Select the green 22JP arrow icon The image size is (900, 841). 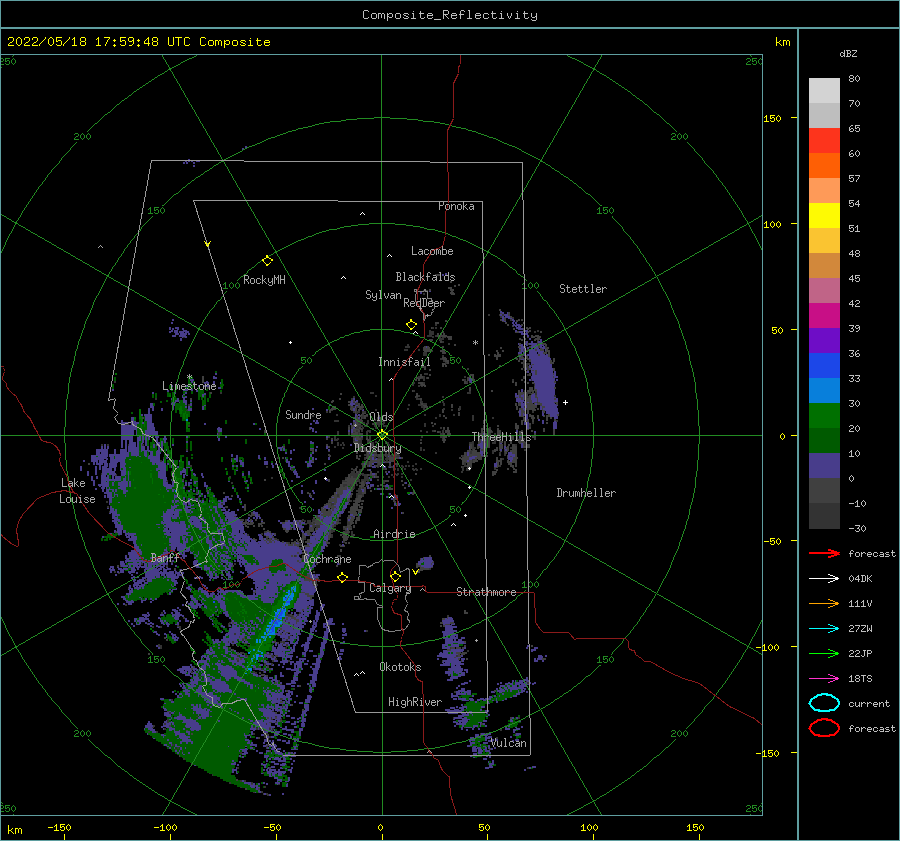point(824,653)
